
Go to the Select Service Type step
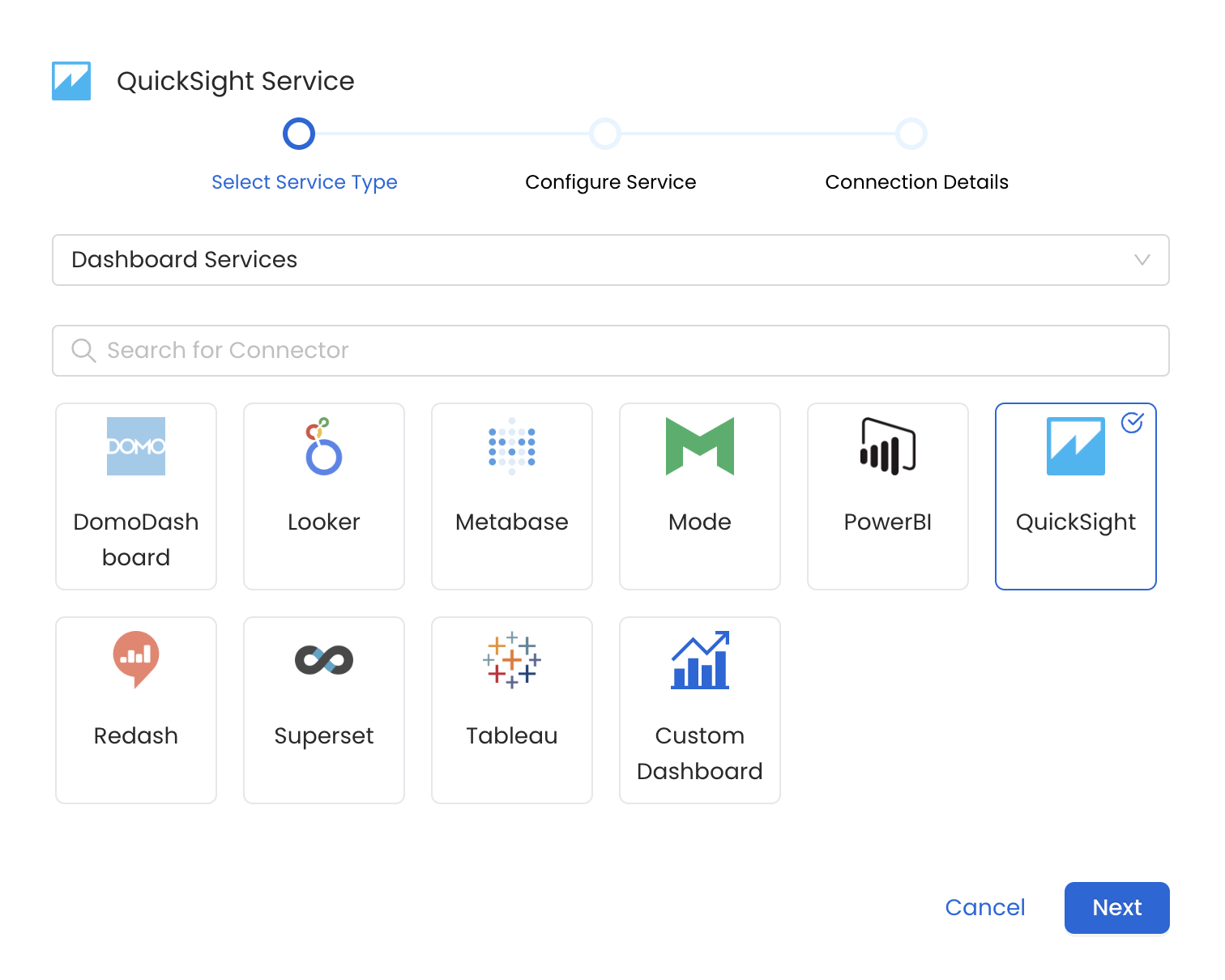[304, 182]
